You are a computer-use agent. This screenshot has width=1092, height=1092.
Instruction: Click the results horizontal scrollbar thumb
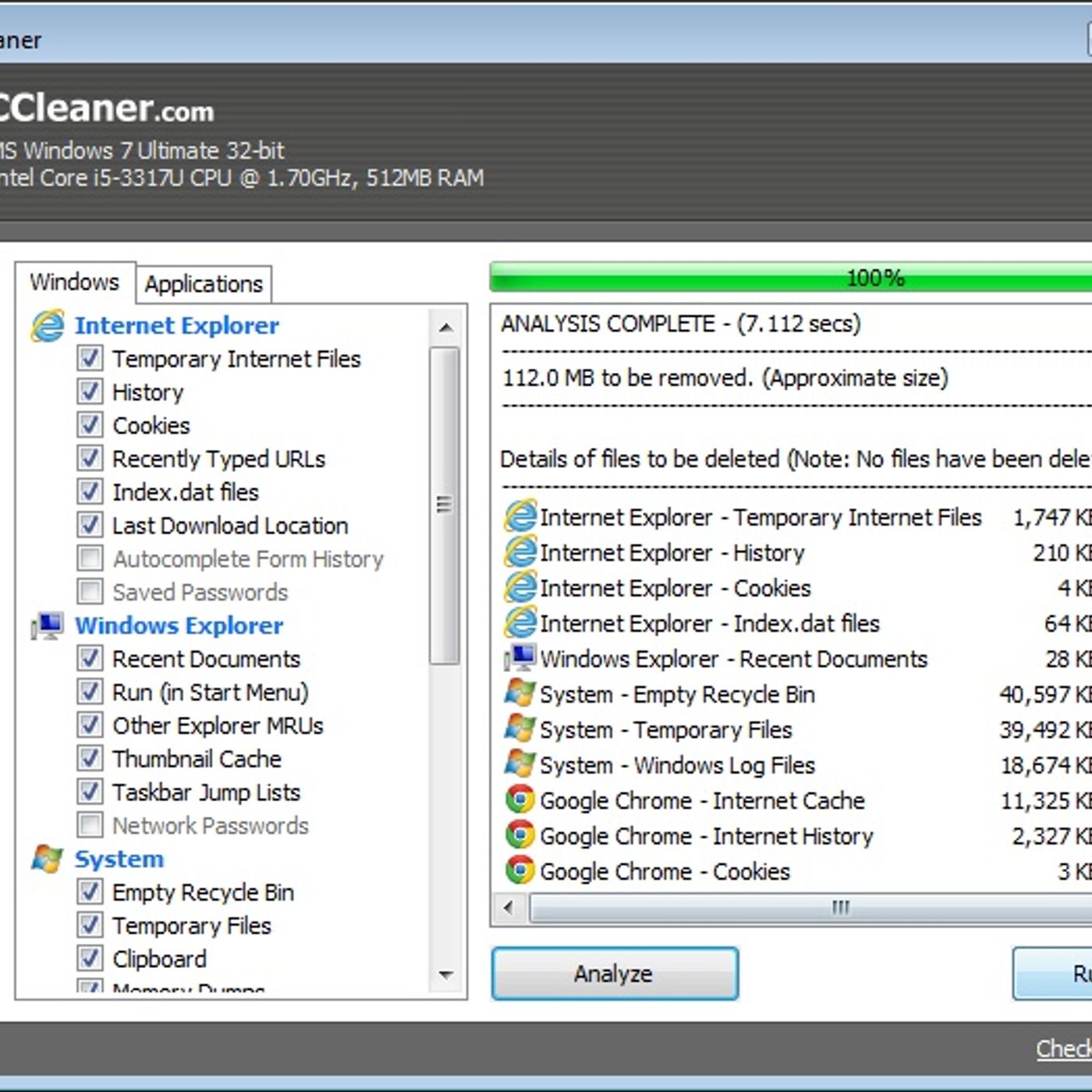click(811, 907)
